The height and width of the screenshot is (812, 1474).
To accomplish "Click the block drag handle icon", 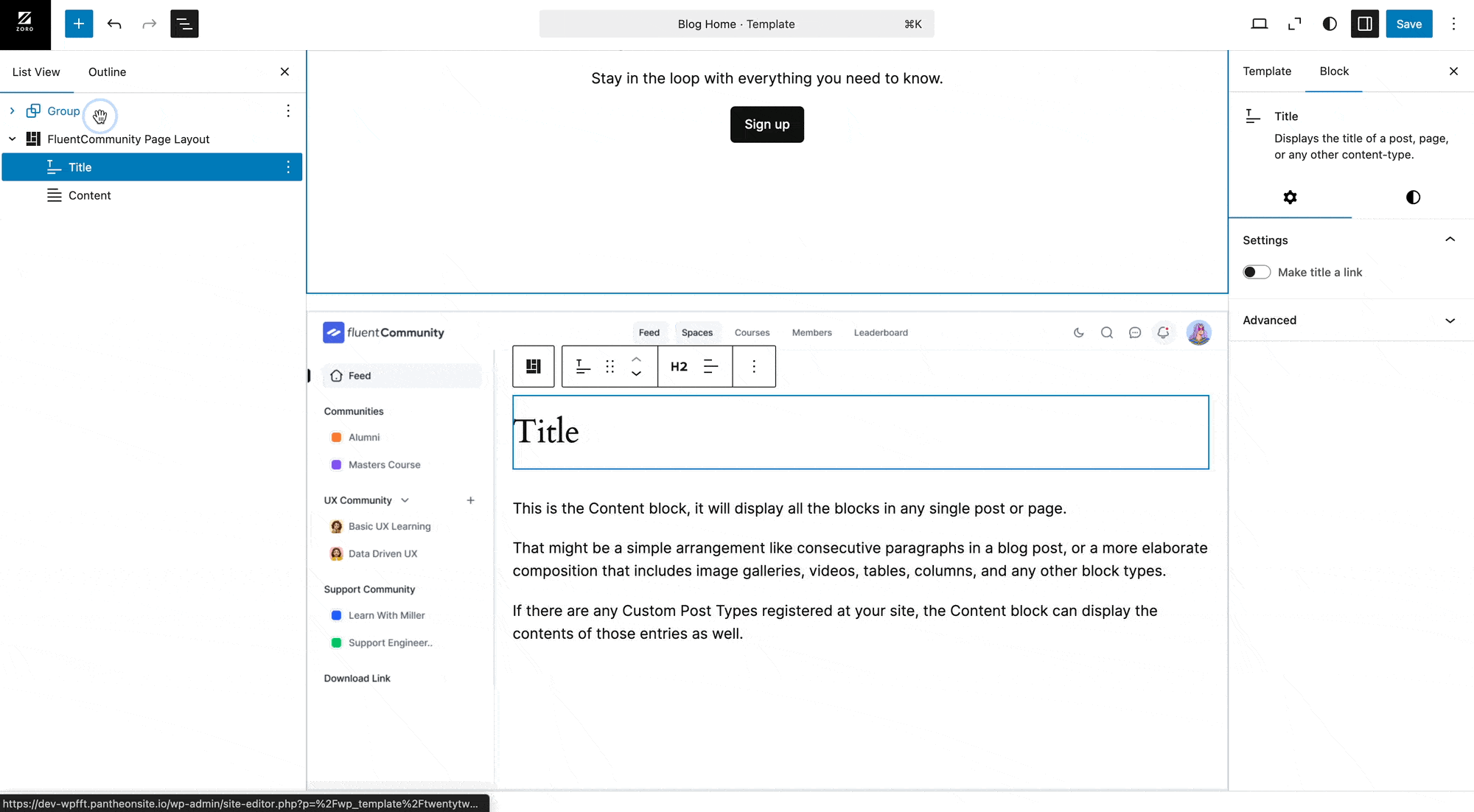I will (609, 367).
